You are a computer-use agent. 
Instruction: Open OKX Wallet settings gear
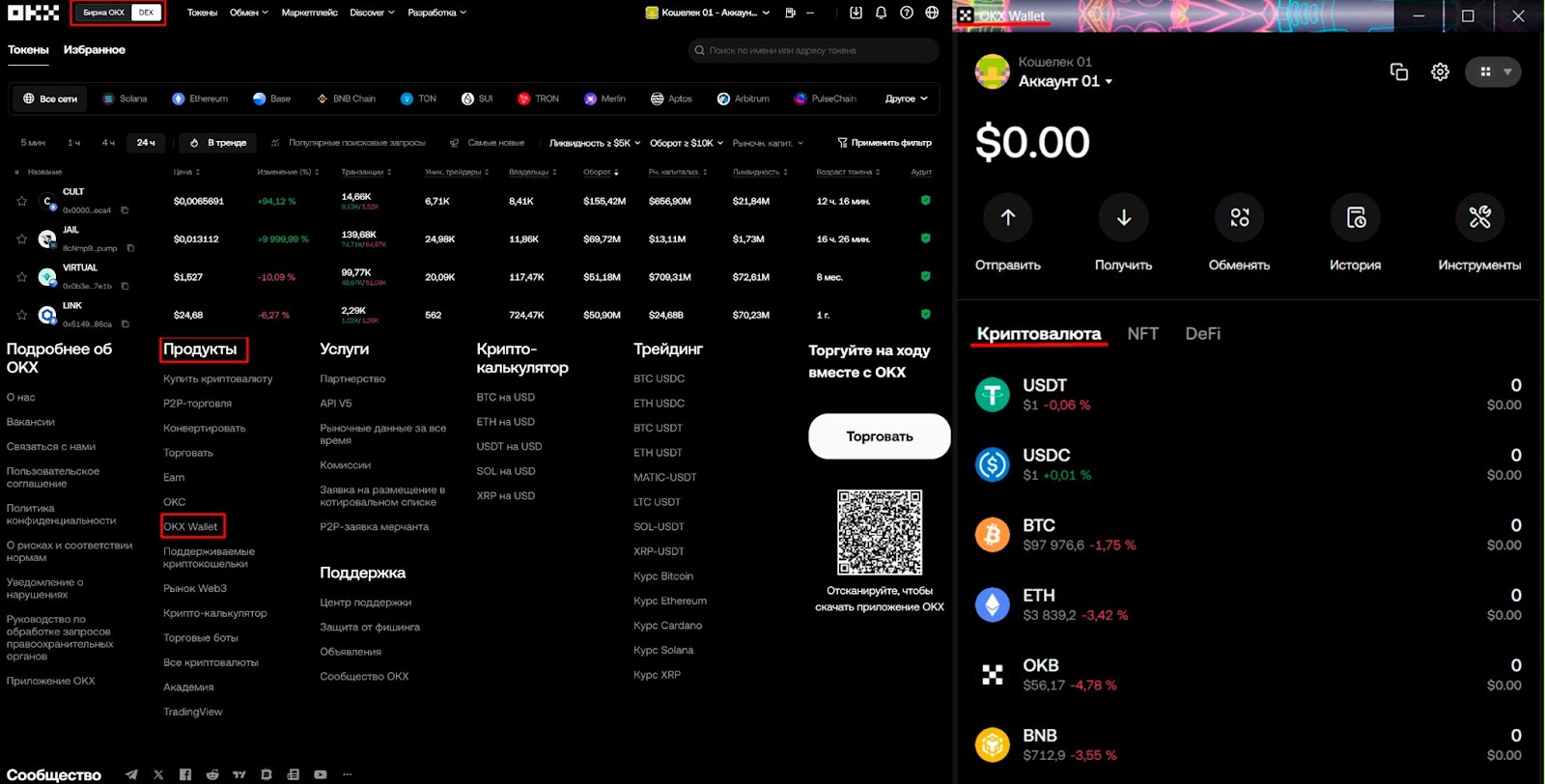(x=1440, y=71)
